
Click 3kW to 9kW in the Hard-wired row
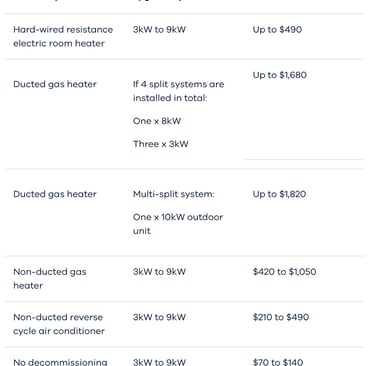tap(159, 29)
